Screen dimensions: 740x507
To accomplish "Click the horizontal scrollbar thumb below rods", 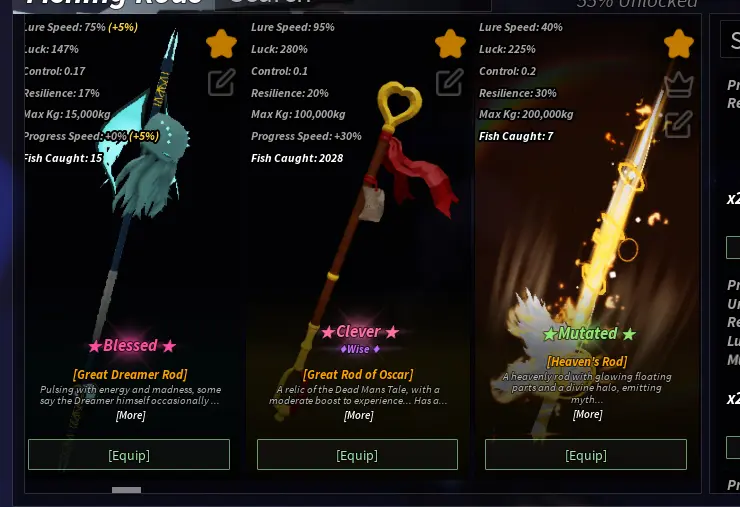I will coord(126,490).
